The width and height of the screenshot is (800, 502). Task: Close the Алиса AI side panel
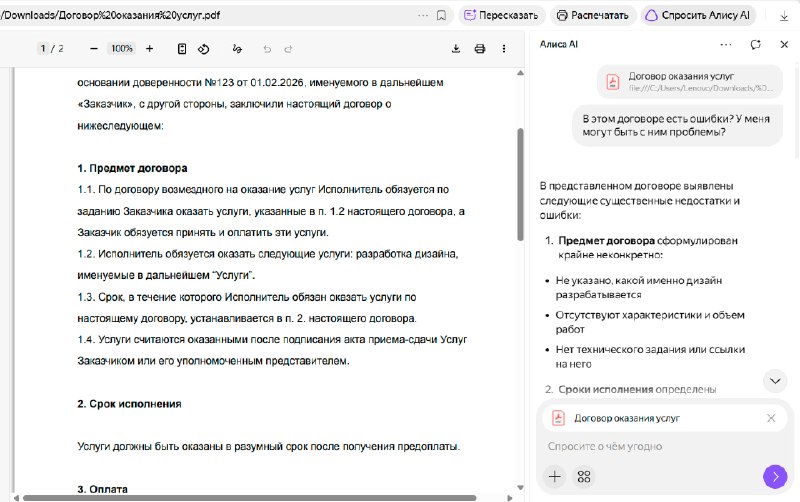784,44
